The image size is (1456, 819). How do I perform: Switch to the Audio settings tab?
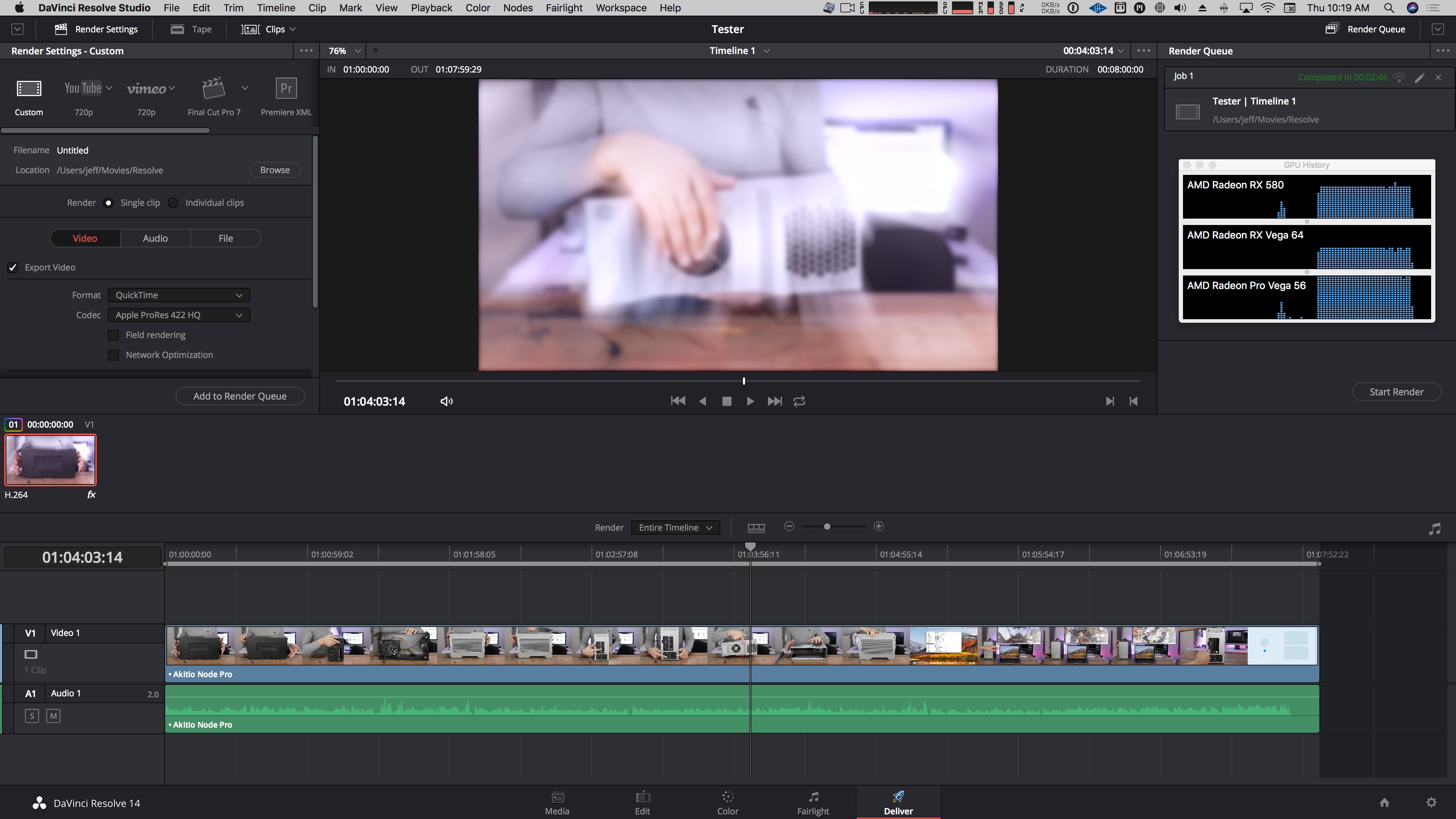coord(155,239)
